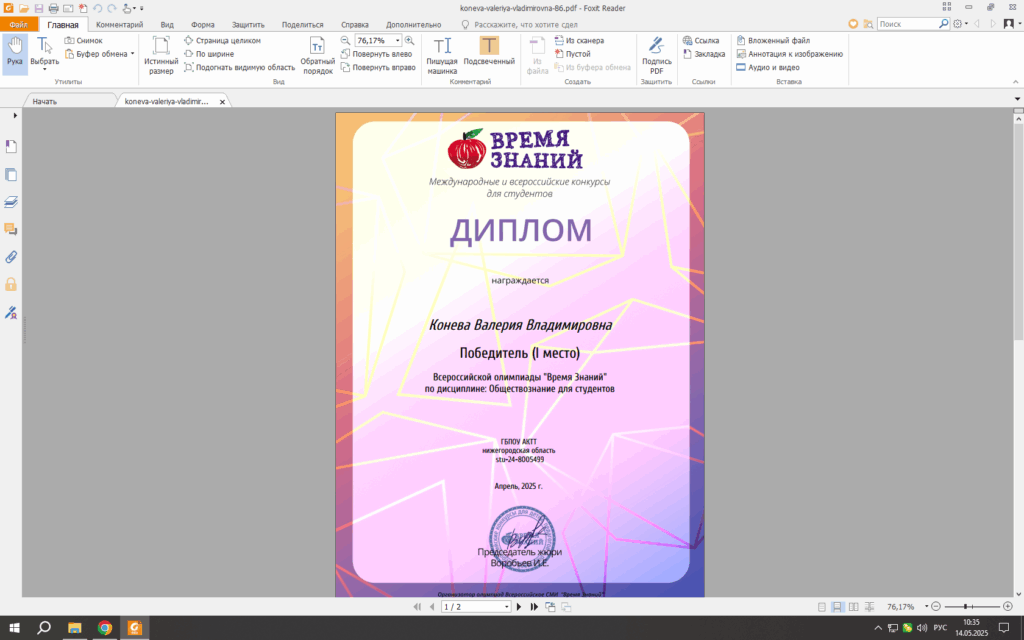
Task: Open the Windows Start menu
Action: point(14,628)
